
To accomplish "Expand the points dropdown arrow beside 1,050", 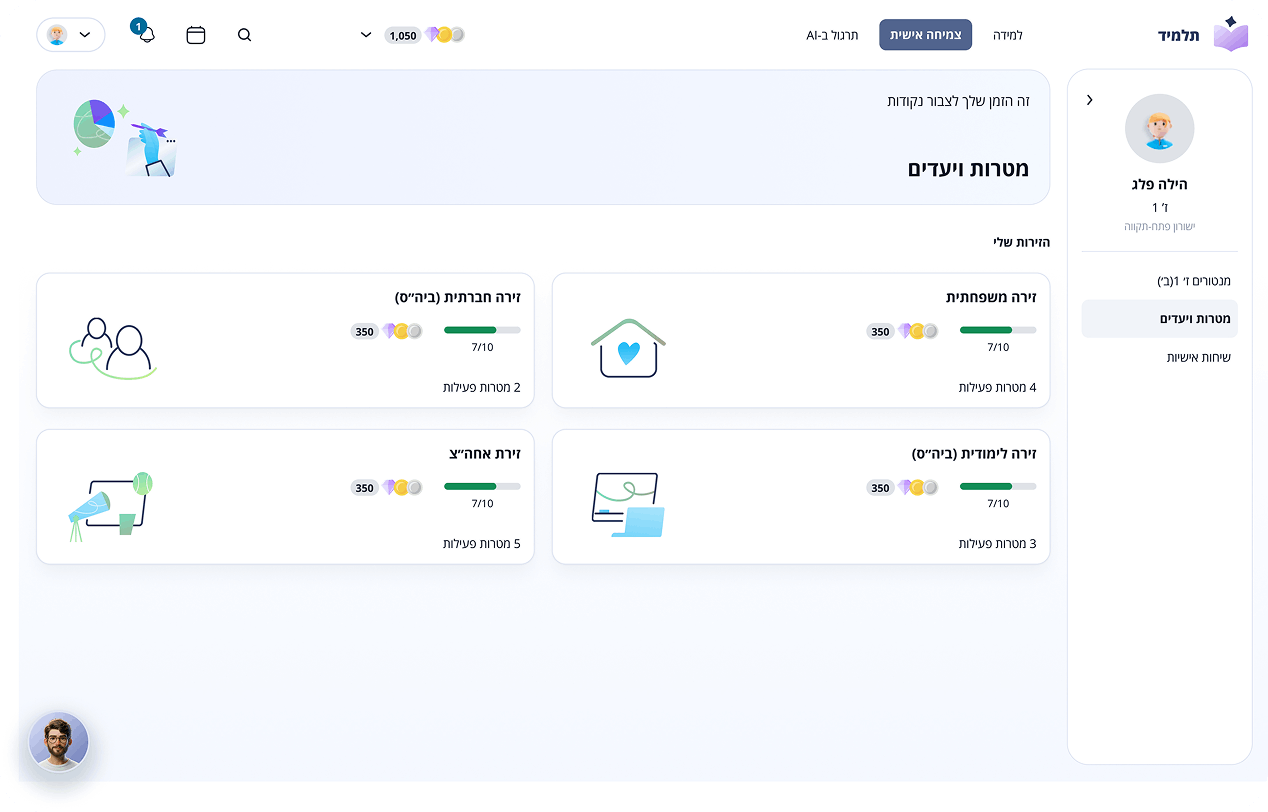I will point(366,35).
